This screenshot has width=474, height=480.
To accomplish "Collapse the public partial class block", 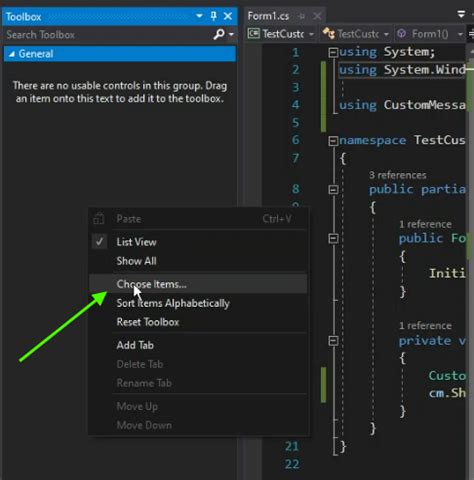I will [x=333, y=190].
